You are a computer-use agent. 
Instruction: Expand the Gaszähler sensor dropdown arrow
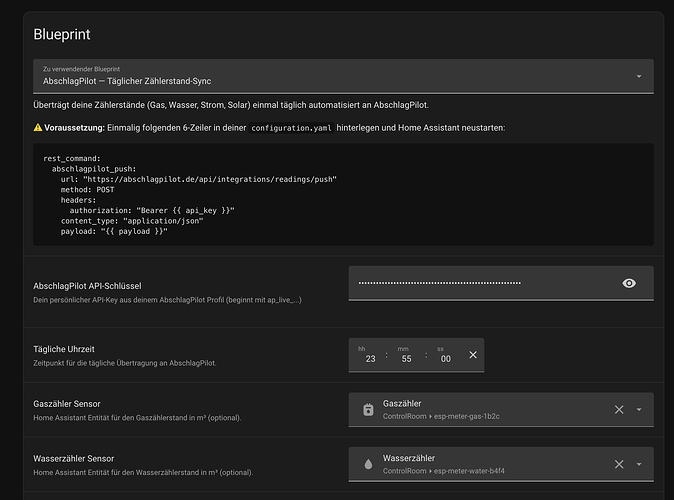pos(639,410)
